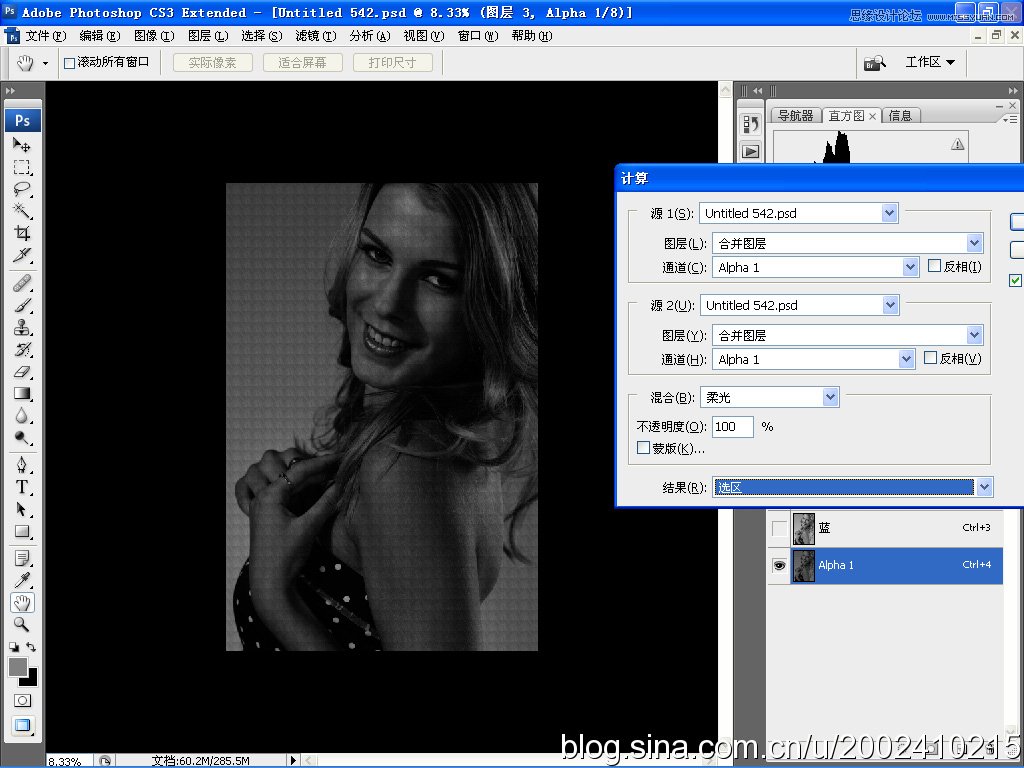Open the 帮助(H) menu
Viewport: 1024px width, 768px height.
532,36
